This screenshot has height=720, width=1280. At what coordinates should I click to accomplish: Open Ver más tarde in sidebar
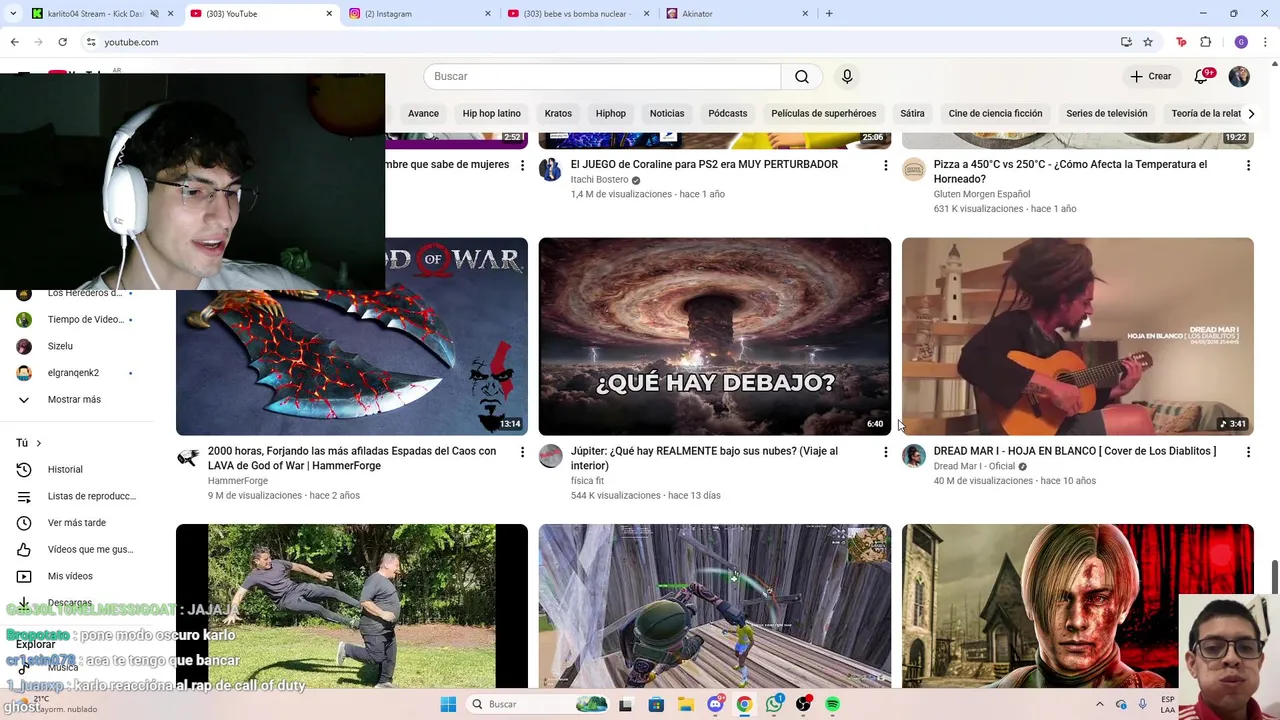(76, 523)
